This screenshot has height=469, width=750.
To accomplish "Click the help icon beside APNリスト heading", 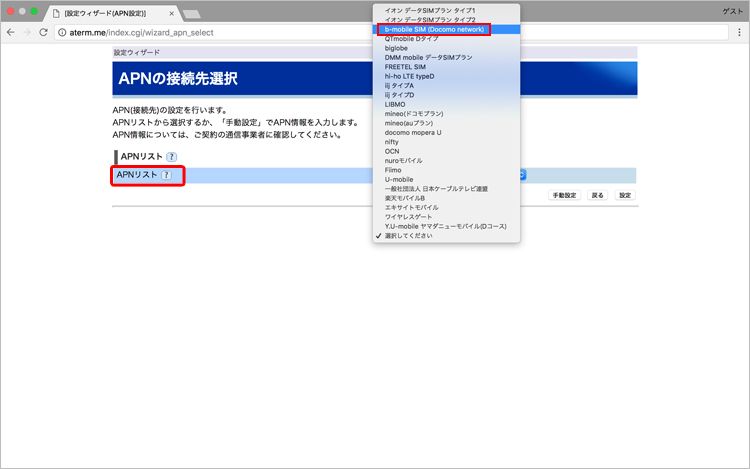I will [171, 157].
